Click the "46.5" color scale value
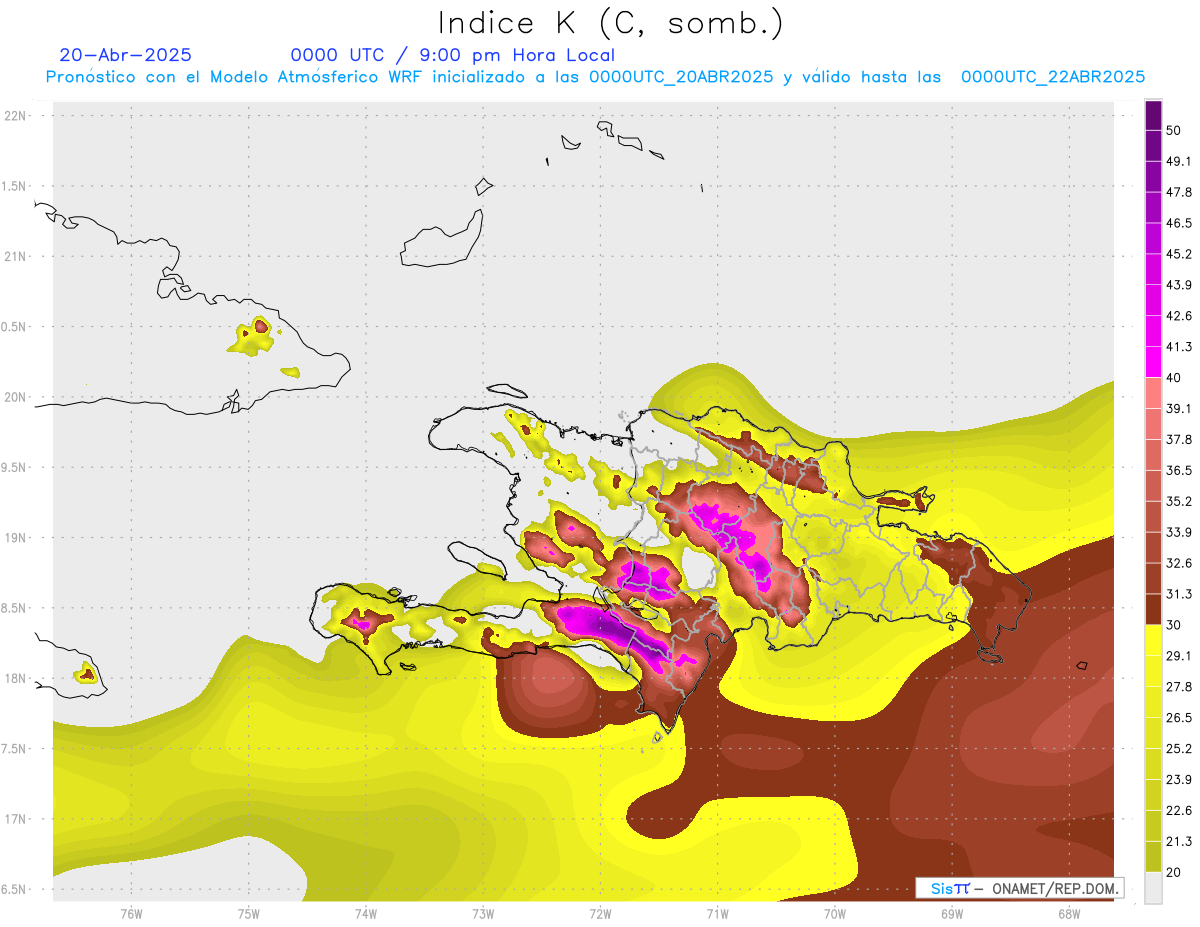 (1179, 223)
